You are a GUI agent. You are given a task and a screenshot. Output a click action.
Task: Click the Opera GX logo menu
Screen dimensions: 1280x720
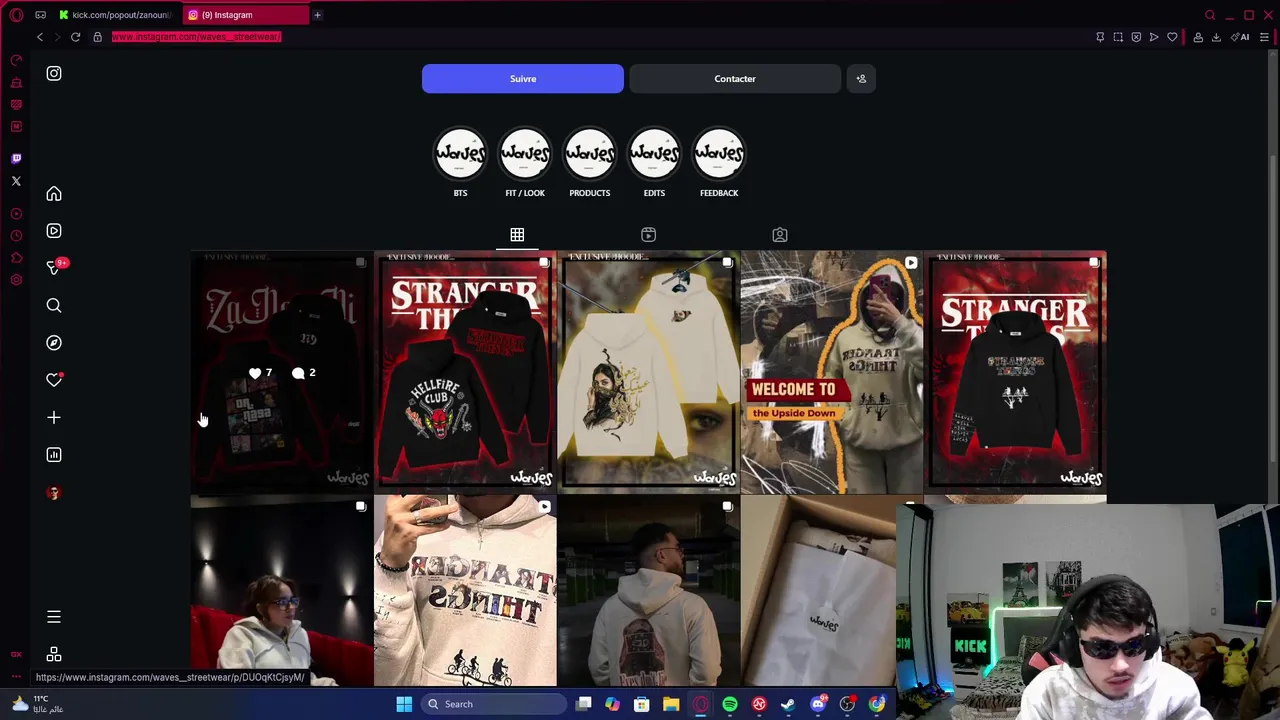click(16, 15)
